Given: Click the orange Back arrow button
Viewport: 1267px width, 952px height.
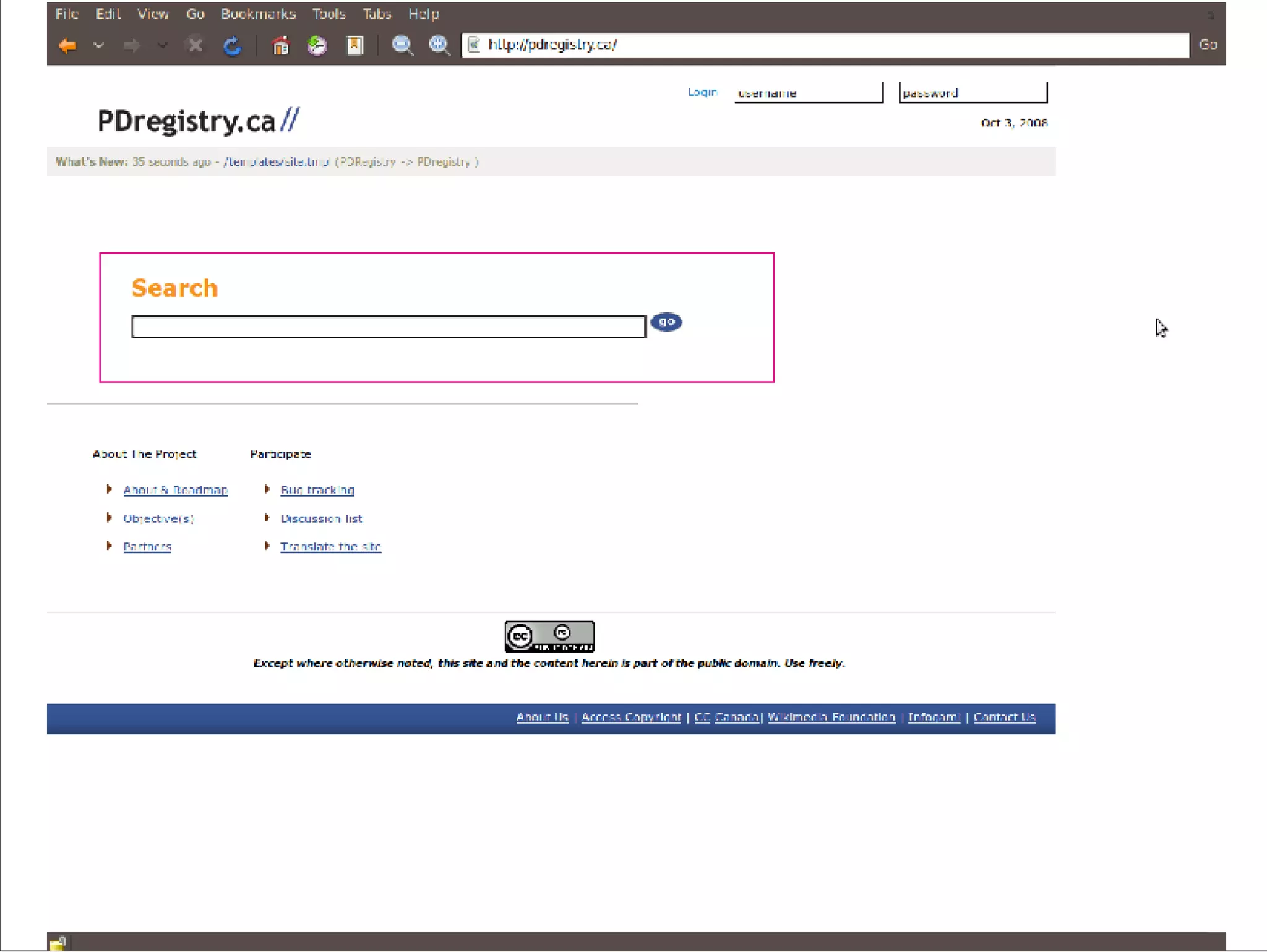Looking at the screenshot, I should (67, 45).
